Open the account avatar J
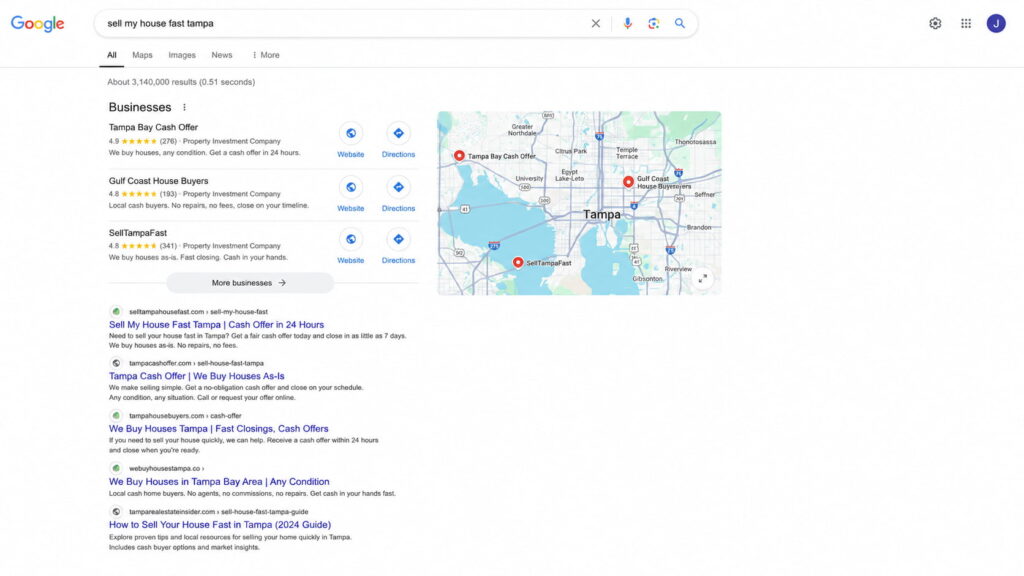This screenshot has height=576, width=1024. pyautogui.click(x=996, y=24)
